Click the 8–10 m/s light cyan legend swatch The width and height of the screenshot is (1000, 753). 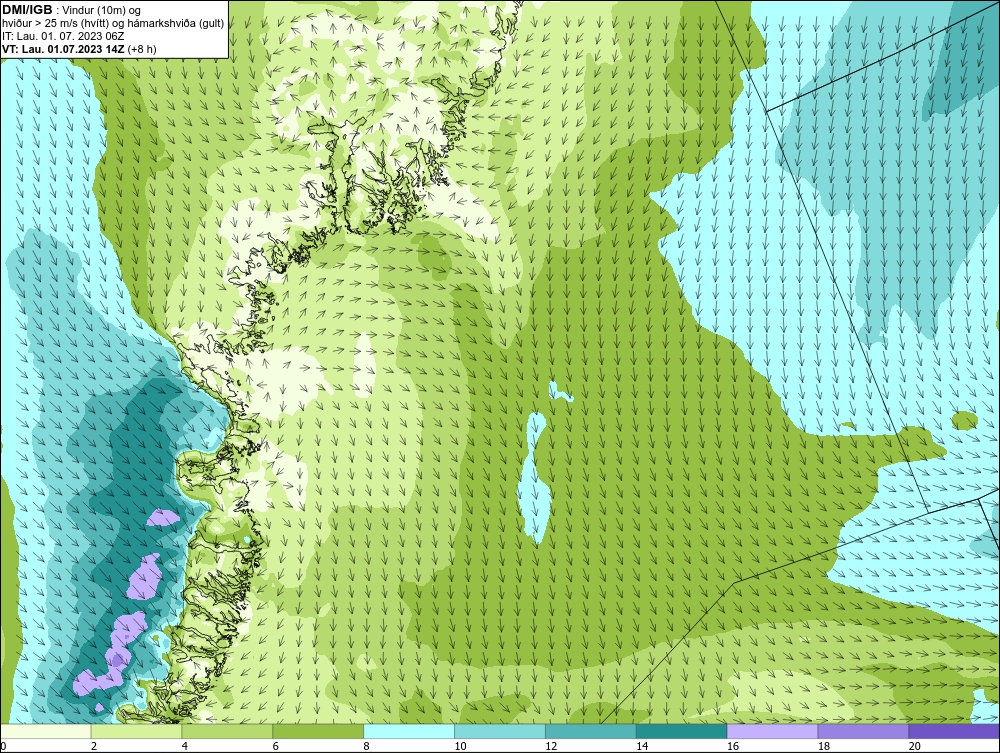(x=409, y=731)
